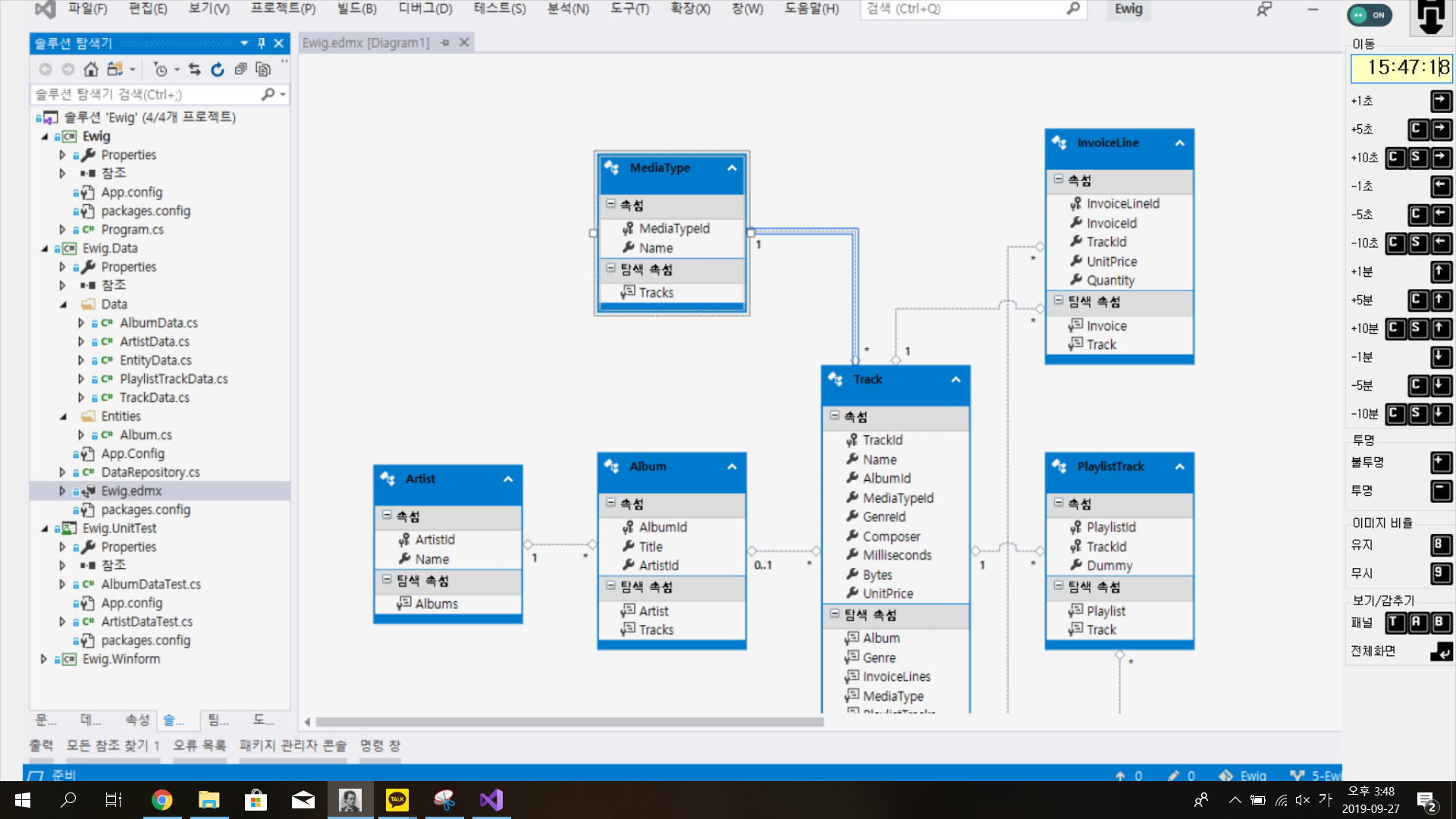Click the Live Share feedback icon

coord(1263,9)
